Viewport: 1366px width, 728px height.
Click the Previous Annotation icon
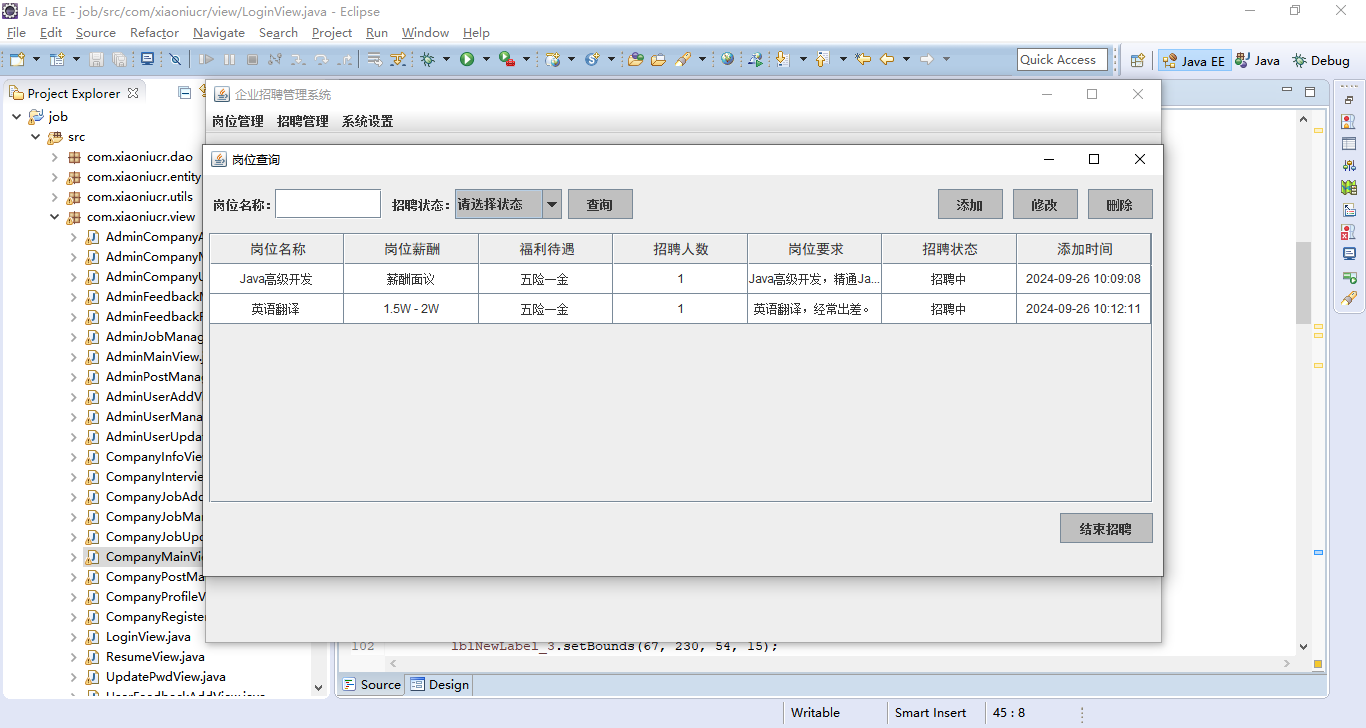tap(823, 60)
